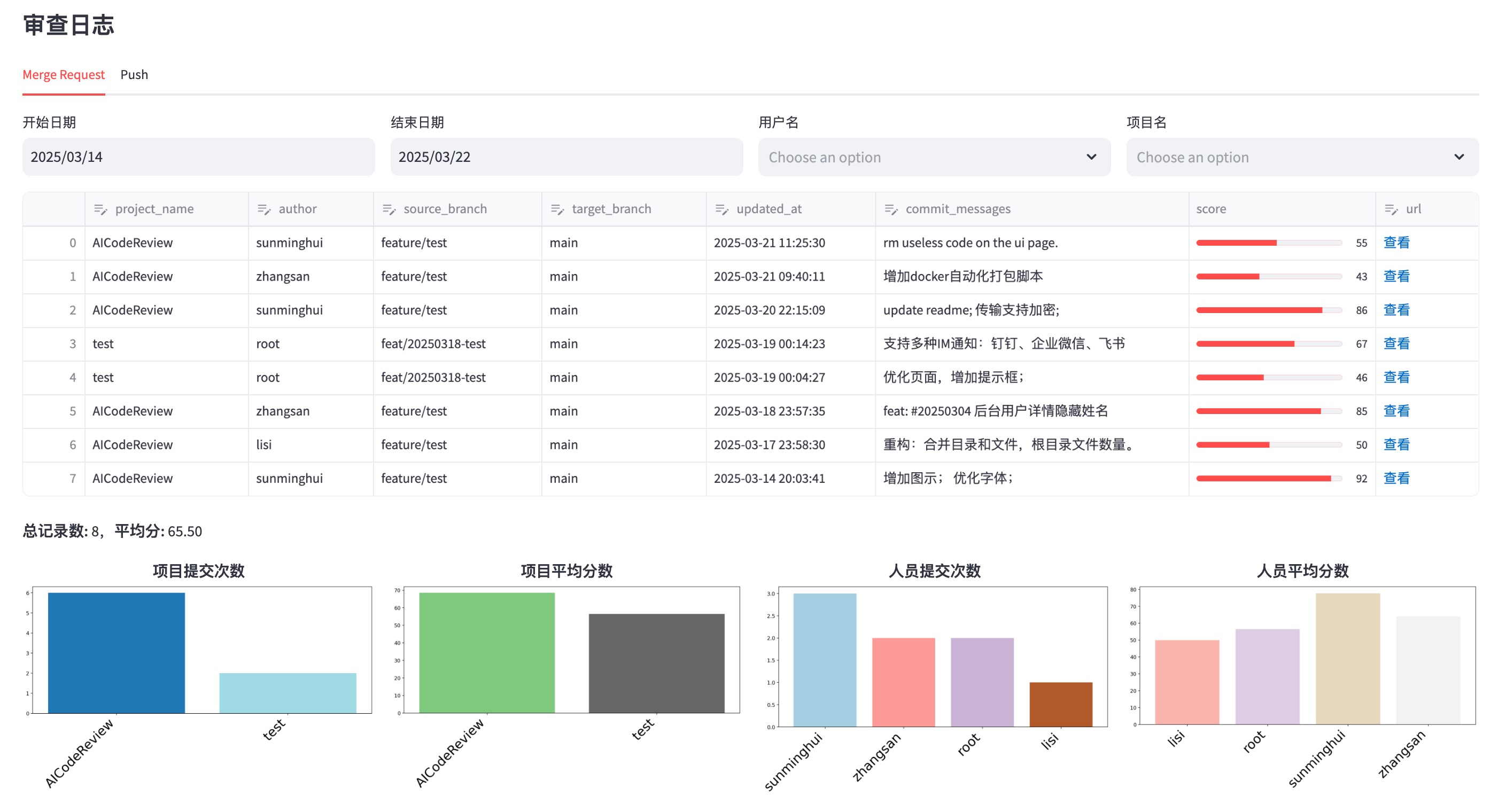Image resolution: width=1506 pixels, height=812 pixels.
Task: Click 查看 for the row scoring 92
Action: point(1398,478)
